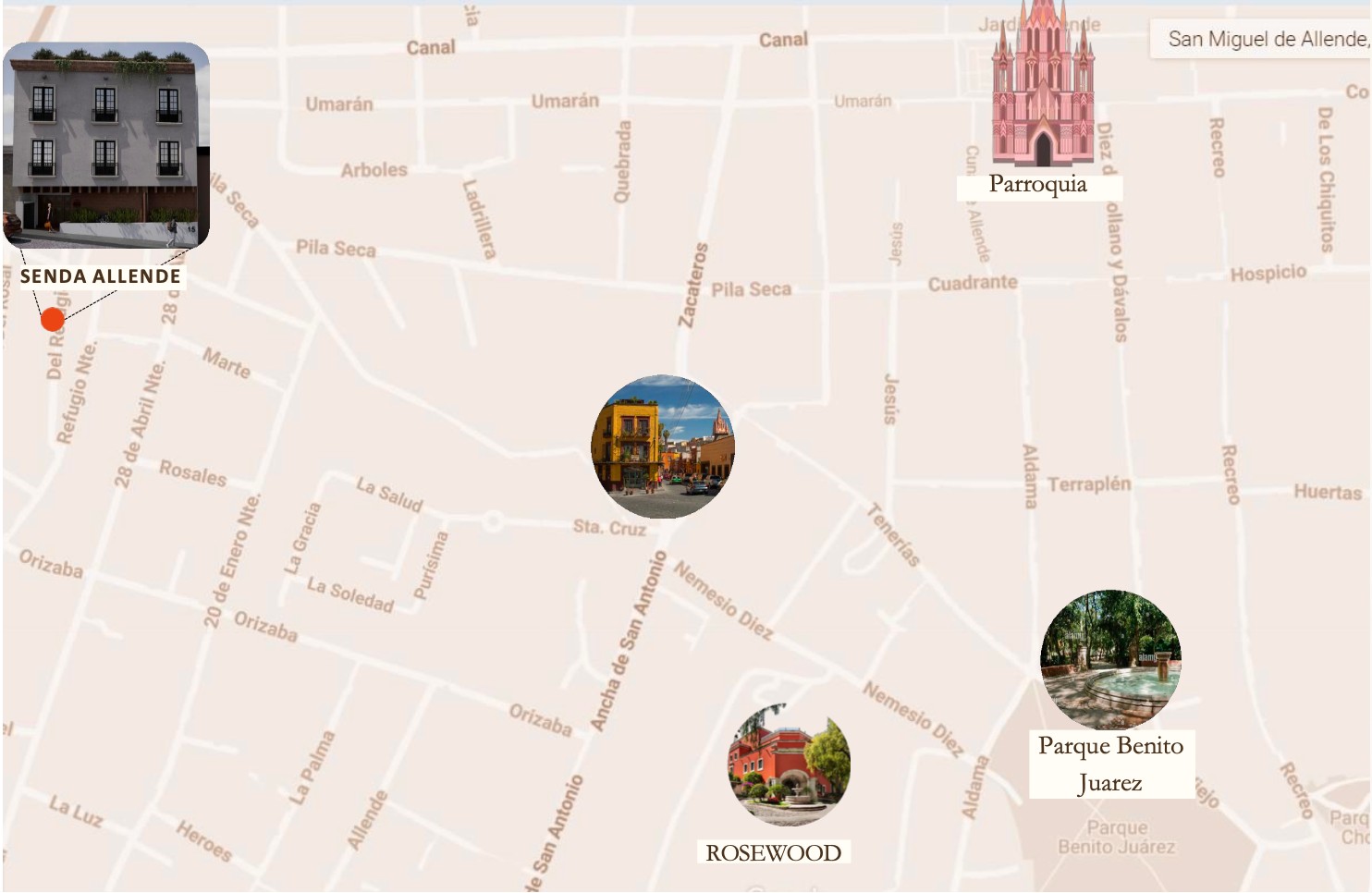Click the San Miguel de Allende search box
The width and height of the screenshot is (1372, 893).
click(x=1261, y=40)
